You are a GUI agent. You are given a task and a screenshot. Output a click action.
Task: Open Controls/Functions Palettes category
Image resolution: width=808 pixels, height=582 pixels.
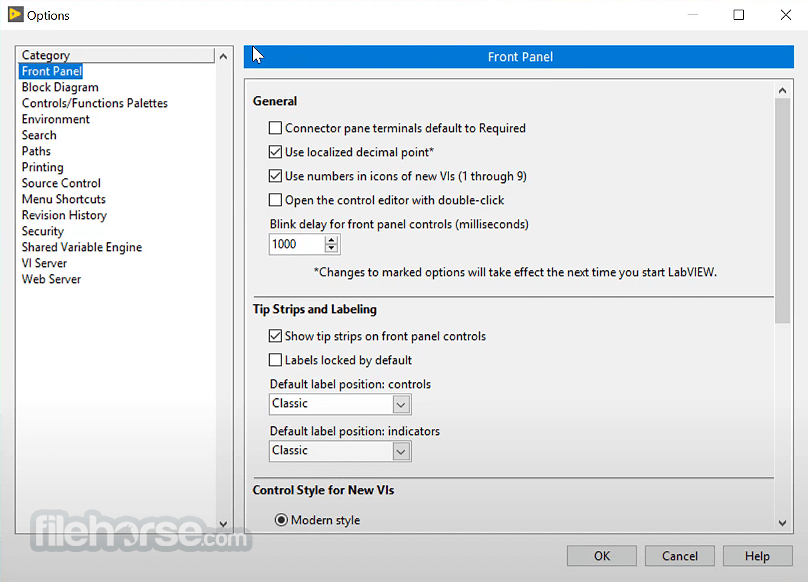tap(95, 103)
